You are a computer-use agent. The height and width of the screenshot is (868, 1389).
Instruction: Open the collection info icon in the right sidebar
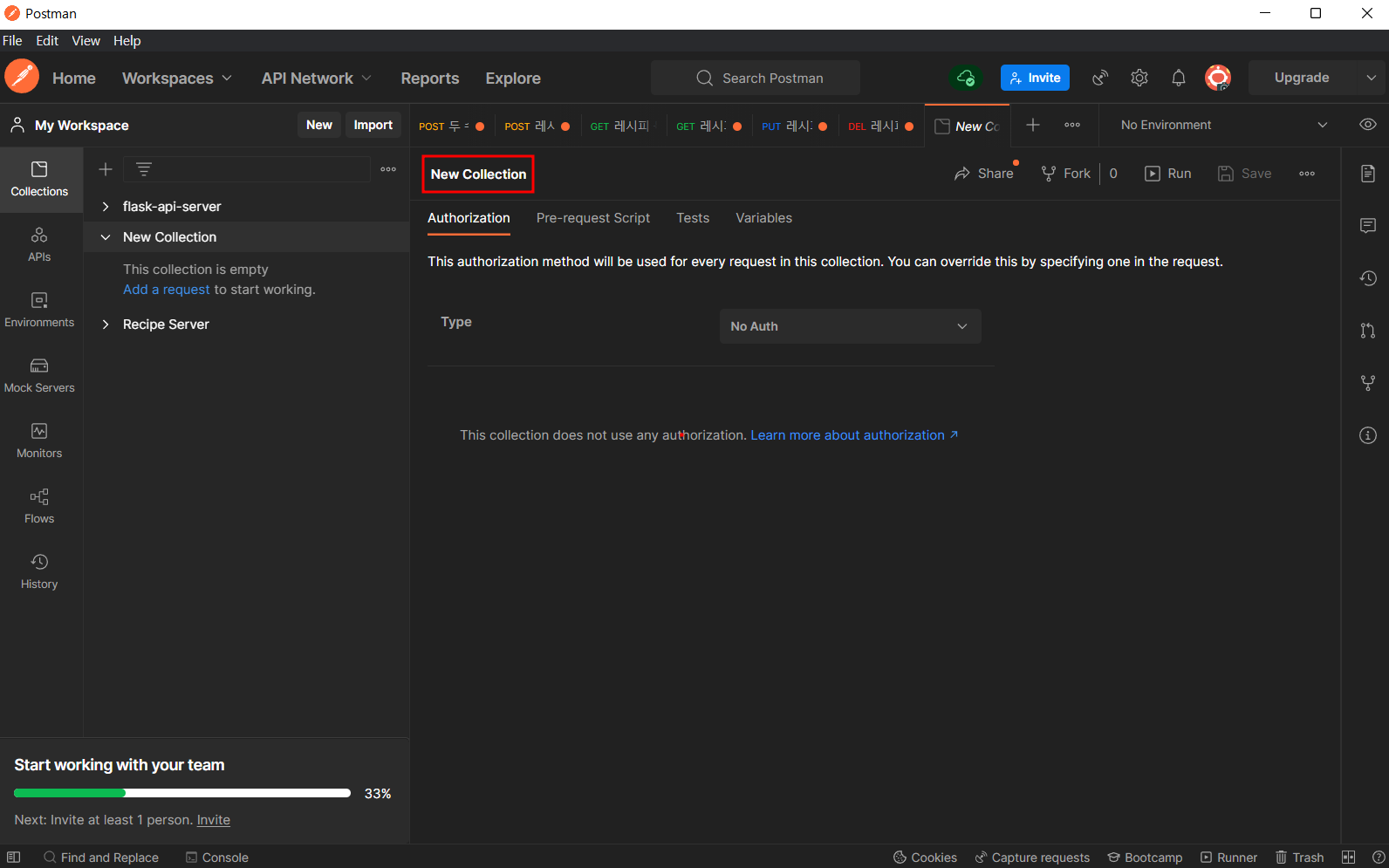tap(1368, 435)
